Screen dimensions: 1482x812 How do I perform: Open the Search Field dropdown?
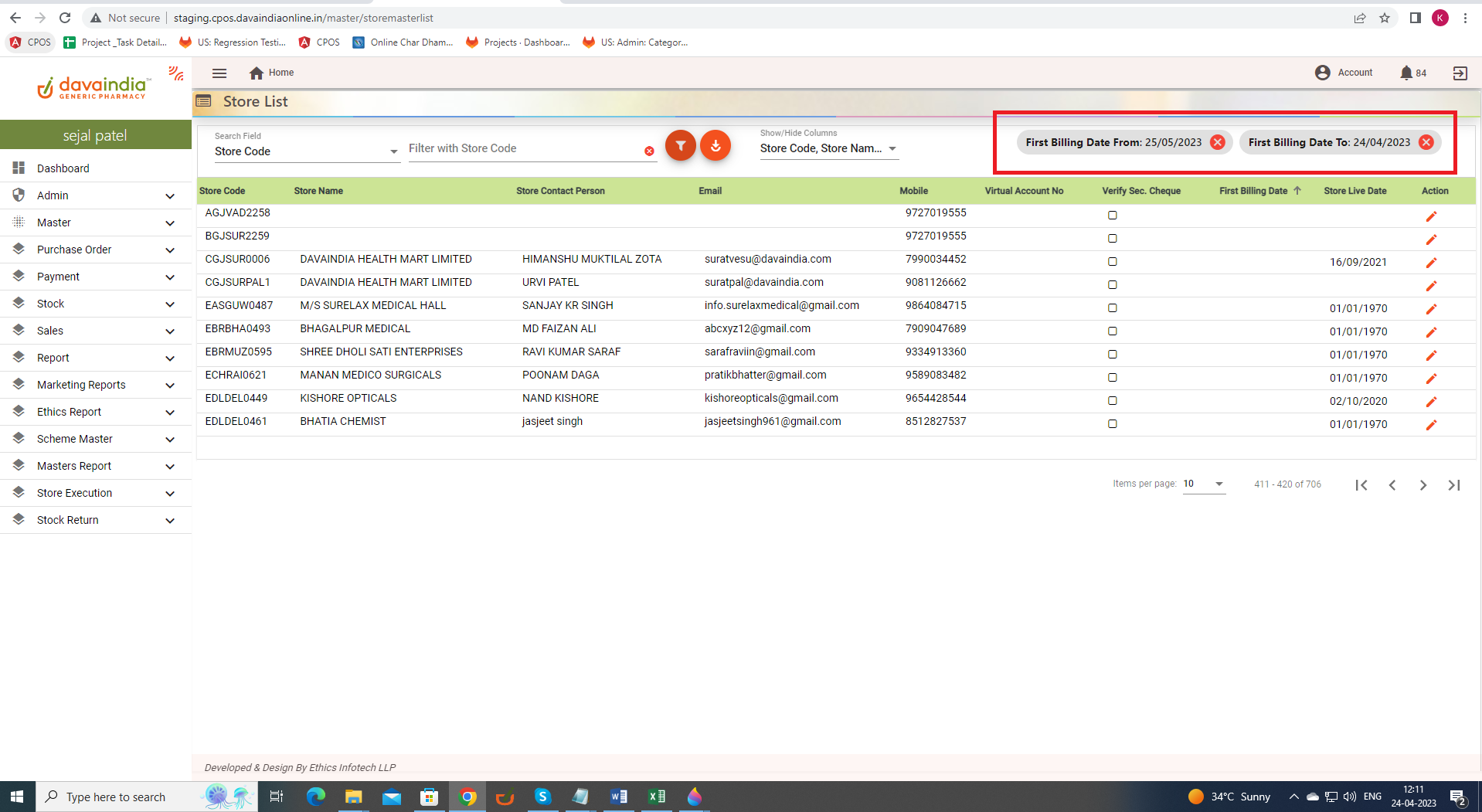(x=306, y=151)
